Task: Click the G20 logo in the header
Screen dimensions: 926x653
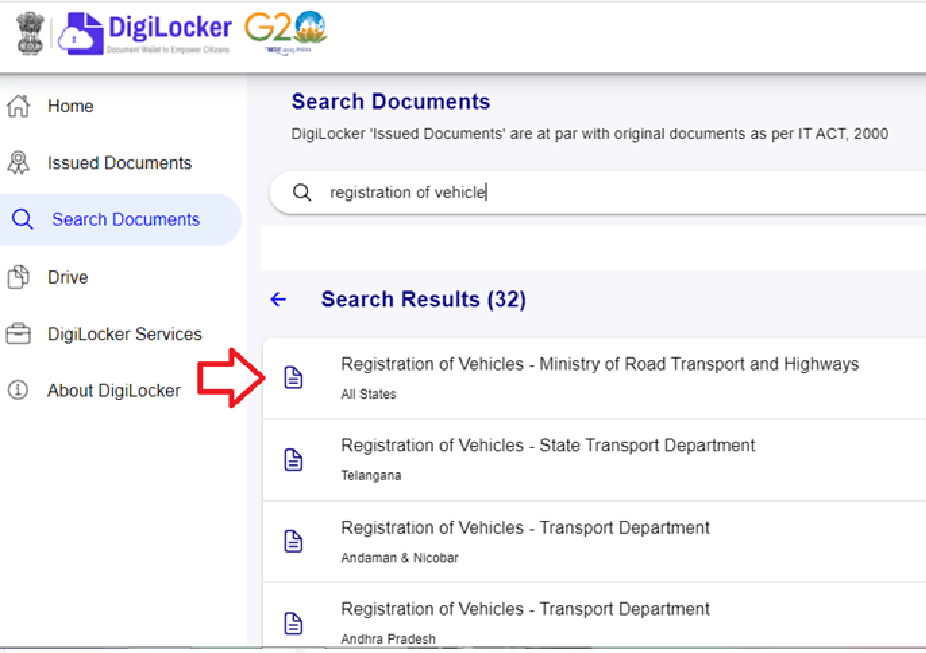Action: (283, 32)
